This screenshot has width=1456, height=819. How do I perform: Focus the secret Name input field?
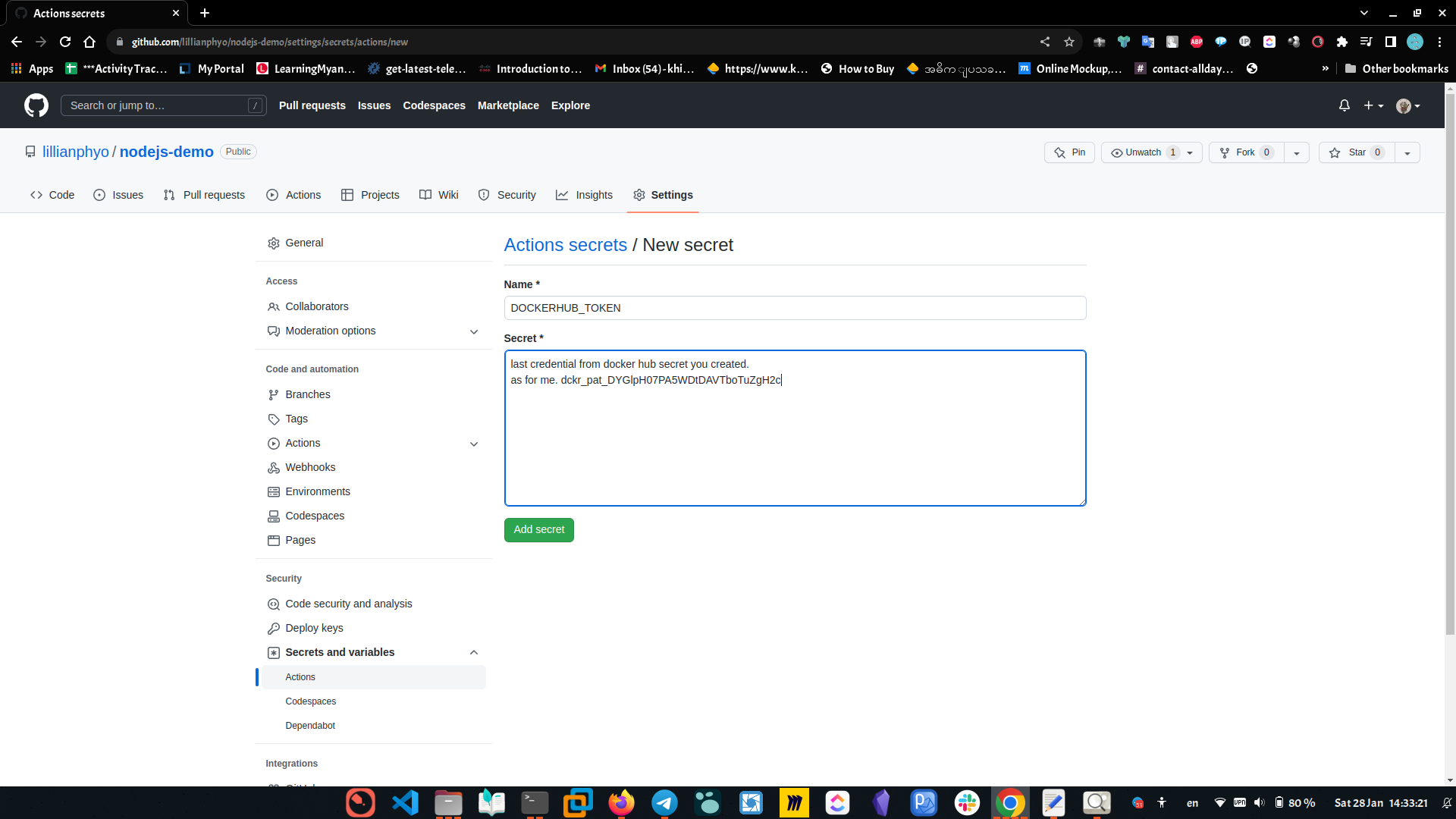click(795, 308)
